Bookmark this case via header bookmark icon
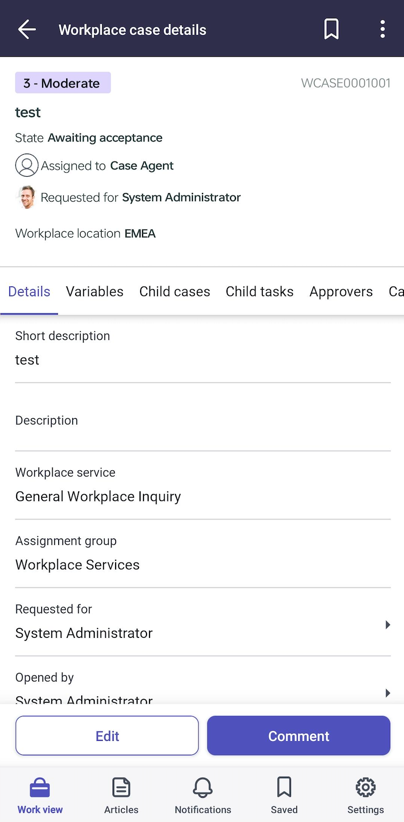Screen dimensions: 404x822 coord(331,29)
